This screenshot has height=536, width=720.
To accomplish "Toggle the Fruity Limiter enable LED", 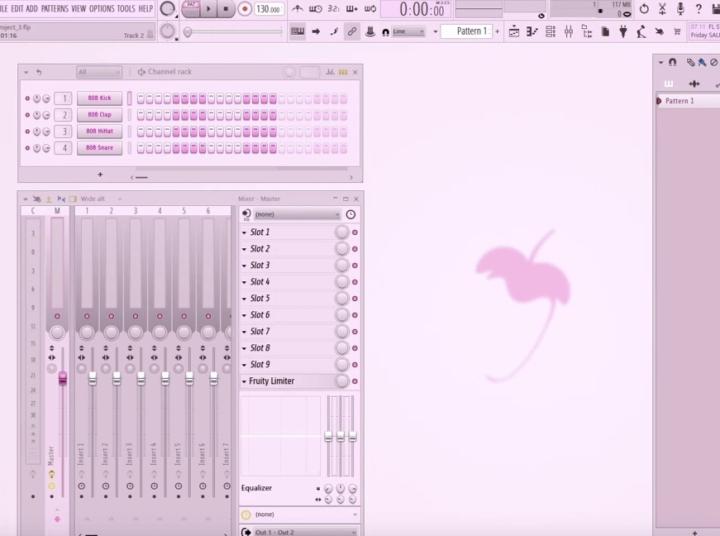I will (x=355, y=381).
